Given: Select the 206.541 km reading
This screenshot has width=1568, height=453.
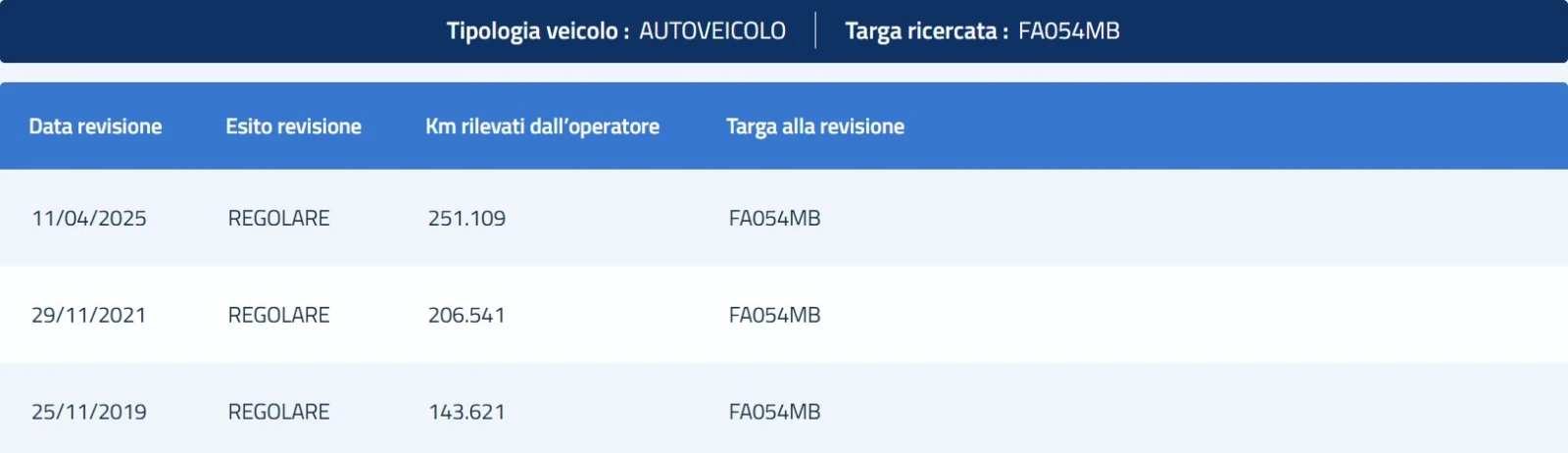Looking at the screenshot, I should pos(466,316).
